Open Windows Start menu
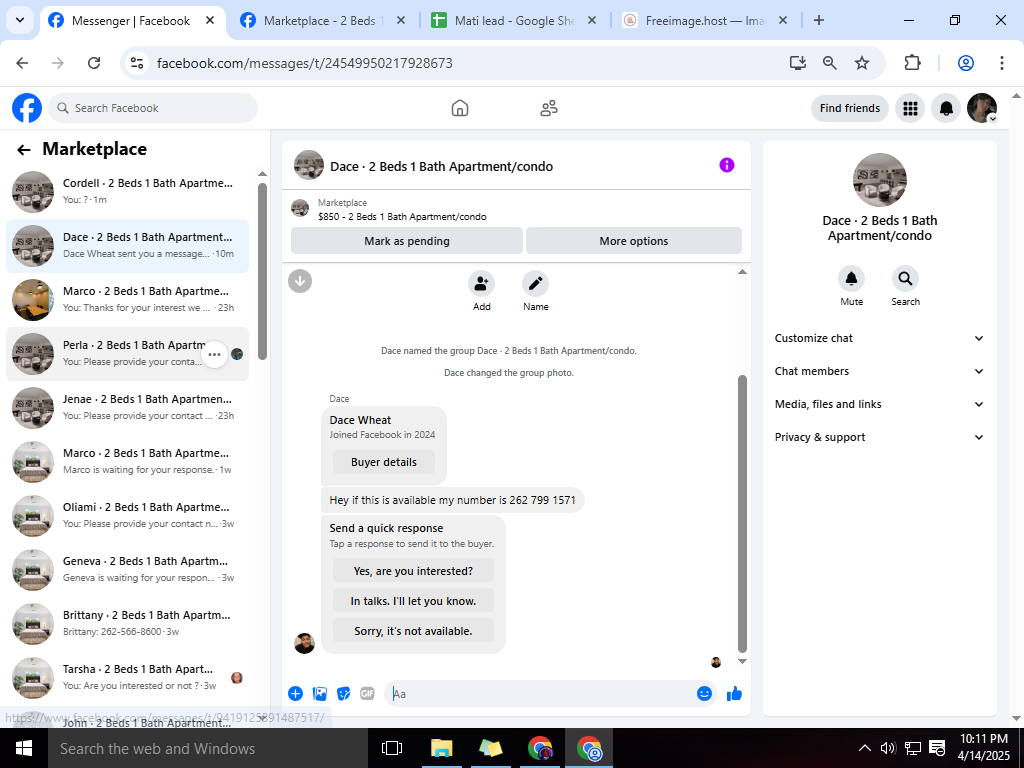 click(24, 748)
